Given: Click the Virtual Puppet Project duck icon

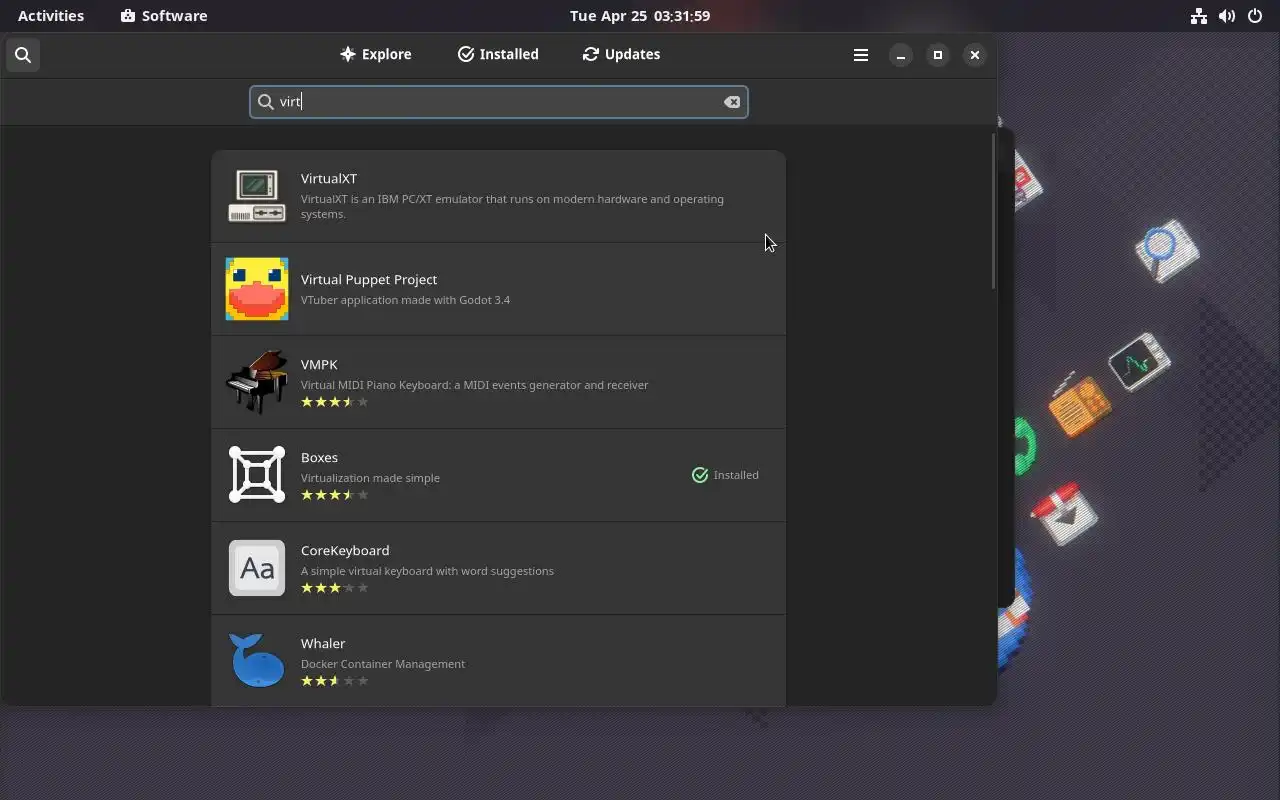Looking at the screenshot, I should click(257, 289).
